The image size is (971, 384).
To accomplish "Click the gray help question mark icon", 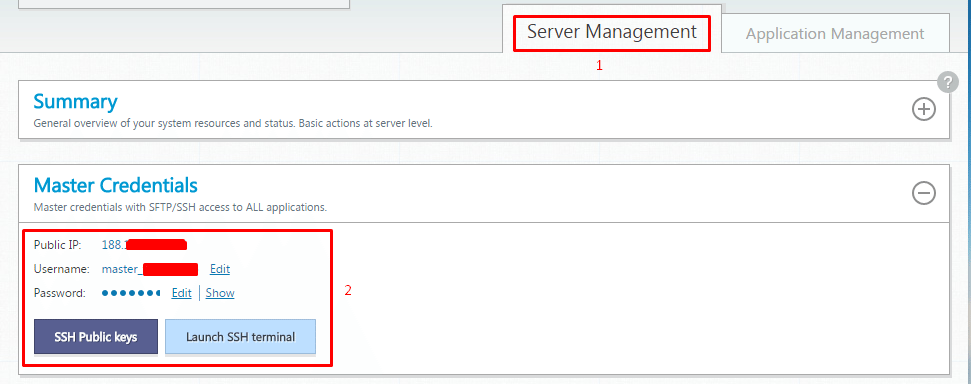I will coord(947,82).
